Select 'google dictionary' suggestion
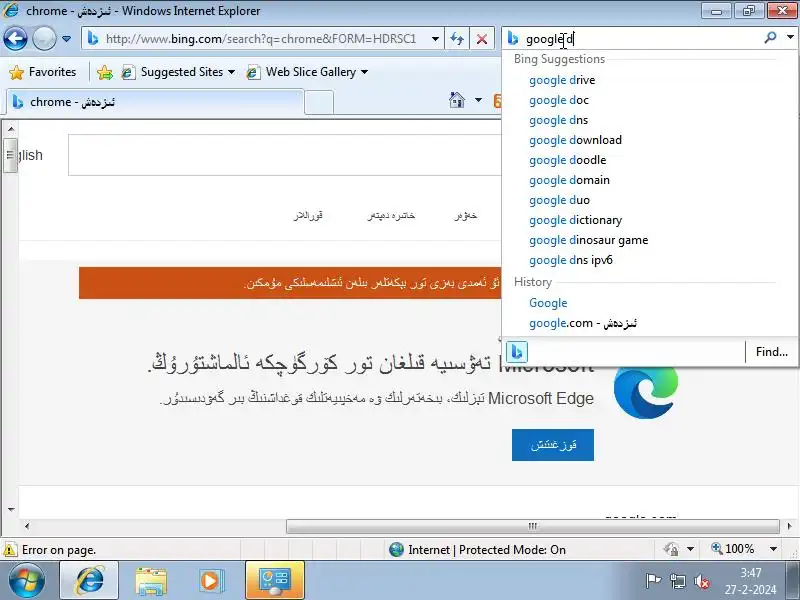This screenshot has width=800, height=600. [576, 220]
